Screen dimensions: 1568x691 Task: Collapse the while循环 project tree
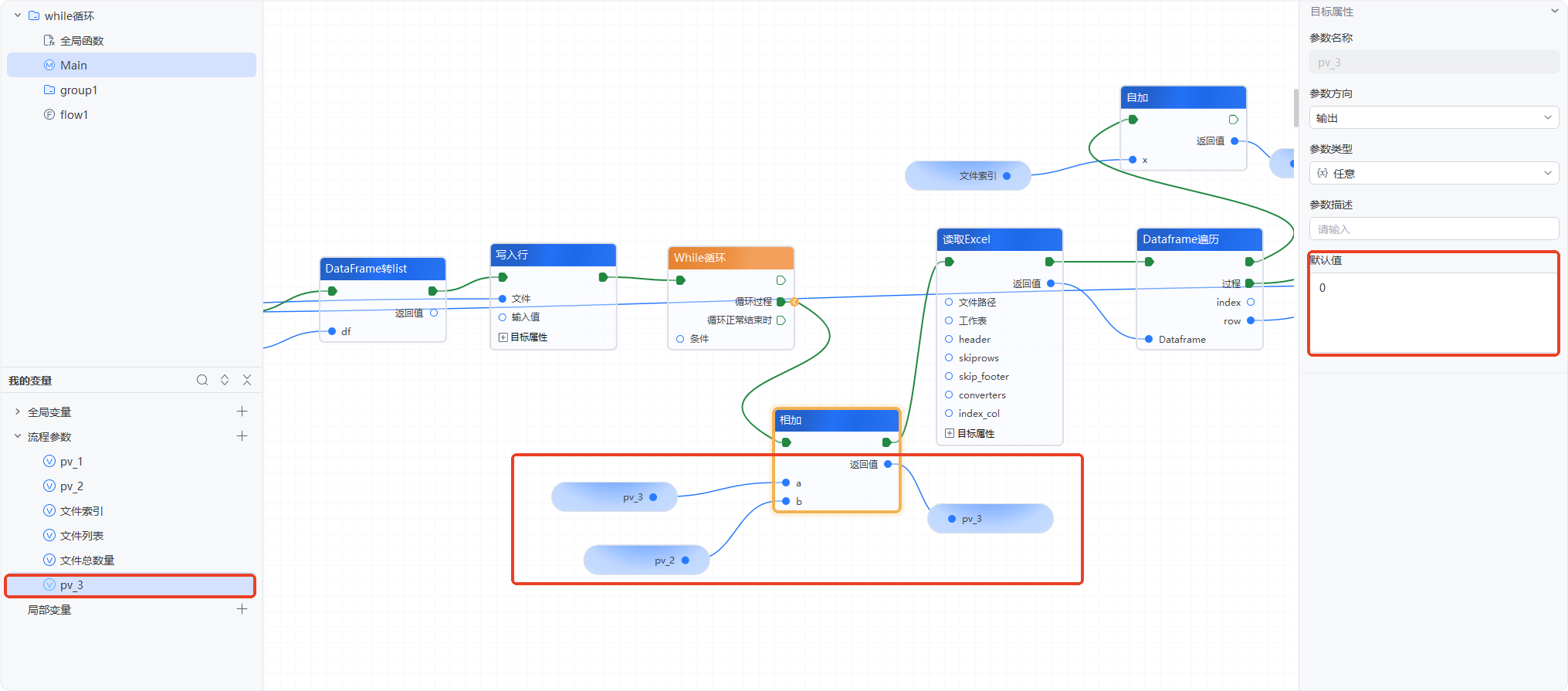click(x=18, y=15)
